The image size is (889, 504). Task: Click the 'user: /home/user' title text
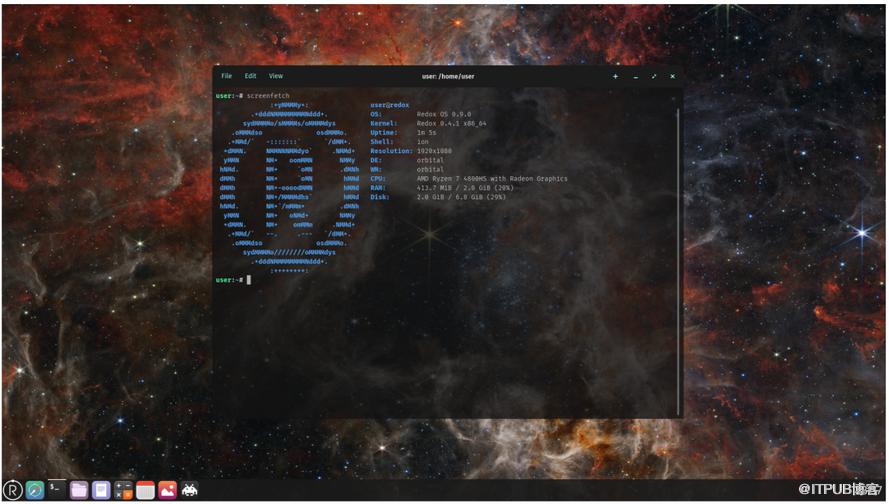(448, 76)
